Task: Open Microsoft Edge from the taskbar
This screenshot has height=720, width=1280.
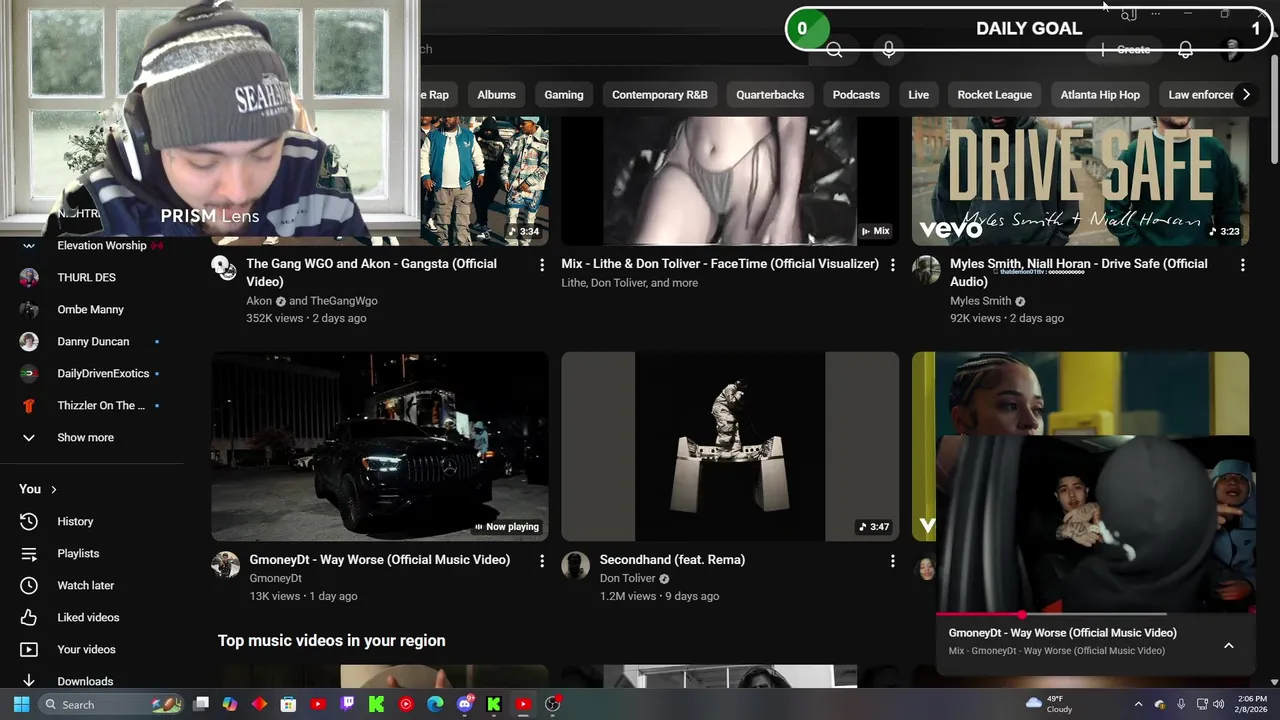Action: point(435,704)
